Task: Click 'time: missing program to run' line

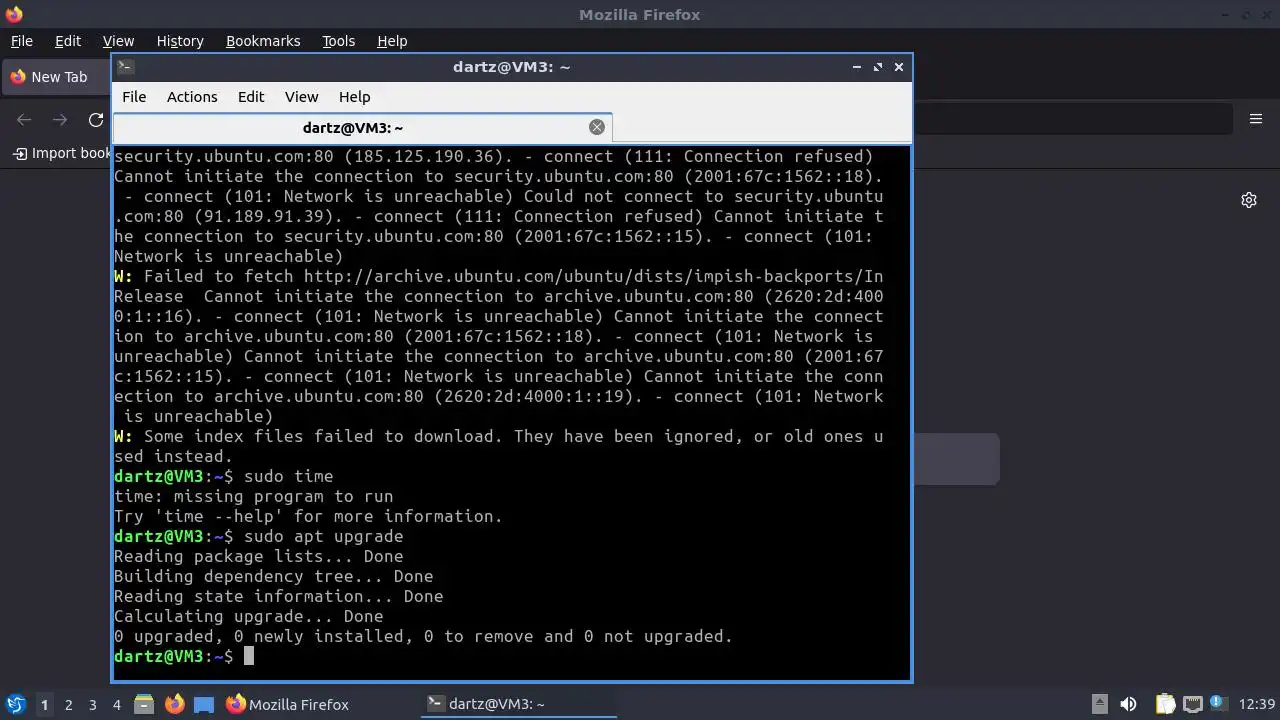Action: [x=254, y=496]
